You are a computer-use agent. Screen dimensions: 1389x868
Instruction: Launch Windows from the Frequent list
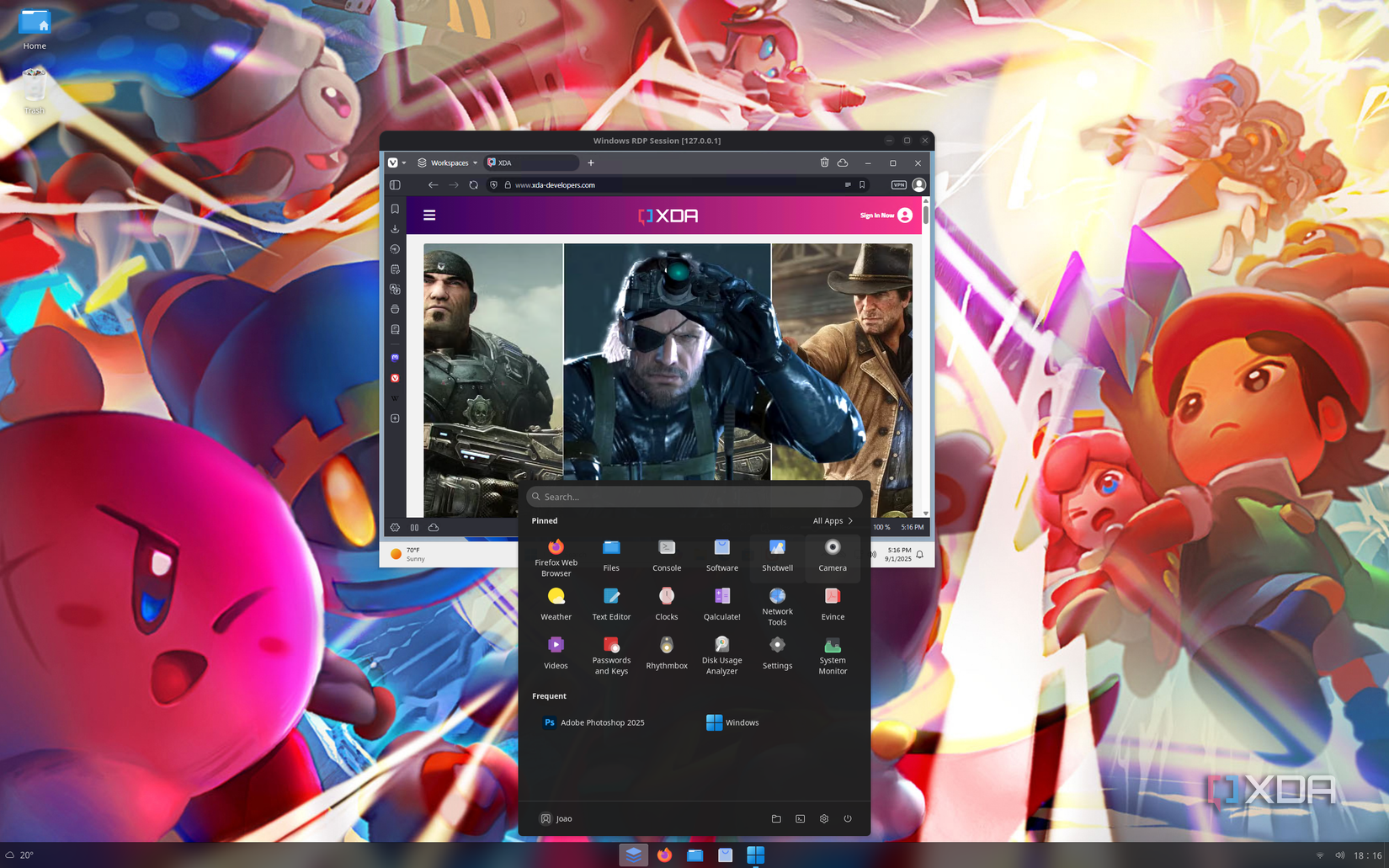tap(732, 722)
